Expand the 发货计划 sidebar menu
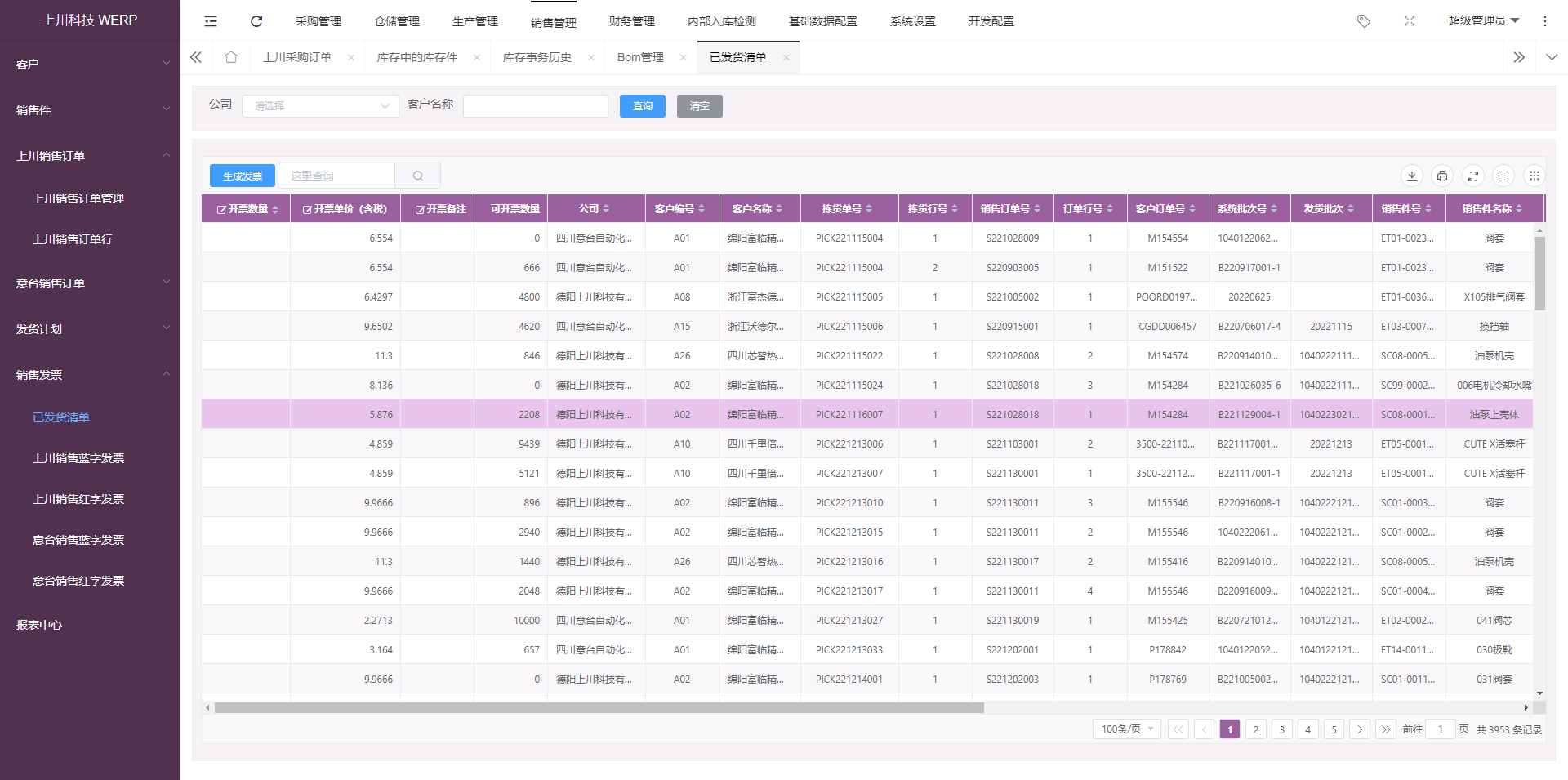The image size is (1568, 780). tap(90, 328)
